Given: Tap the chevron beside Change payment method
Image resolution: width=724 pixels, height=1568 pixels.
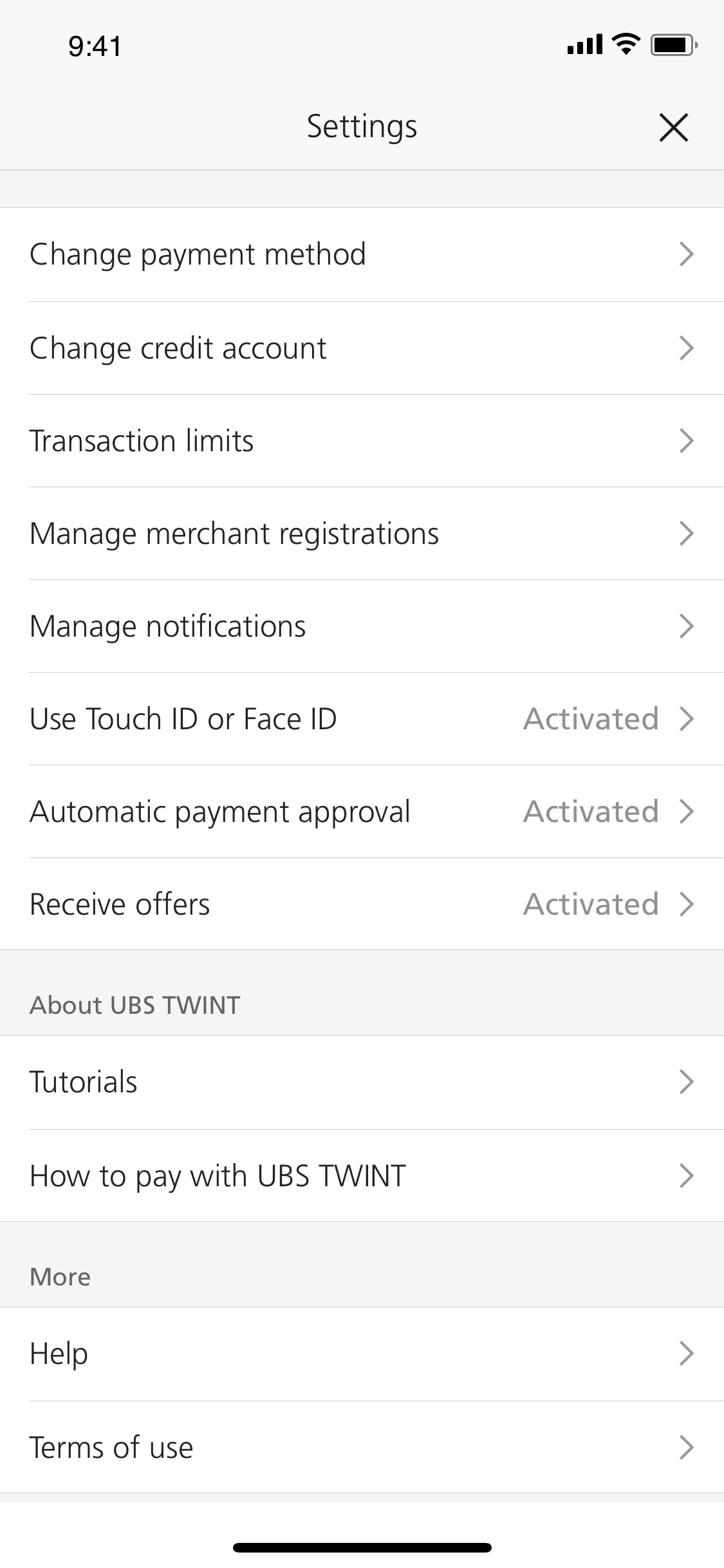Looking at the screenshot, I should tap(686, 254).
